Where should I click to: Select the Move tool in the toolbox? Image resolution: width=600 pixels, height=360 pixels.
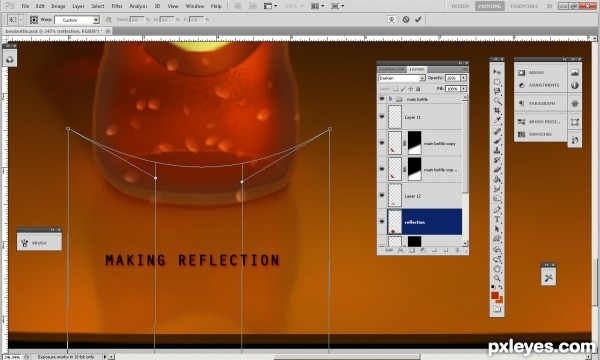click(497, 72)
